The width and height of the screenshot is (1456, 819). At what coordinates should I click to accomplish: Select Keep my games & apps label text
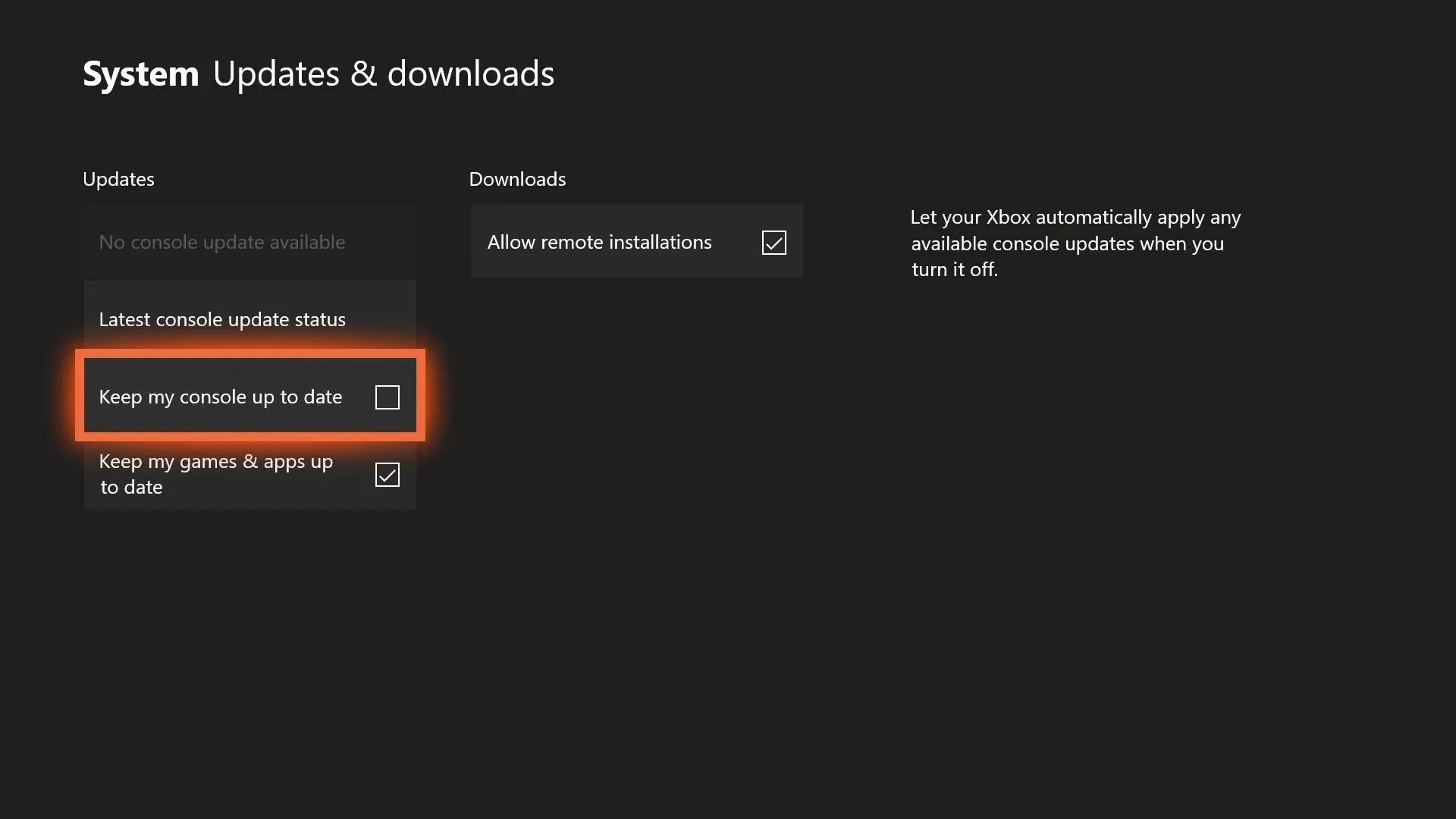(x=215, y=462)
